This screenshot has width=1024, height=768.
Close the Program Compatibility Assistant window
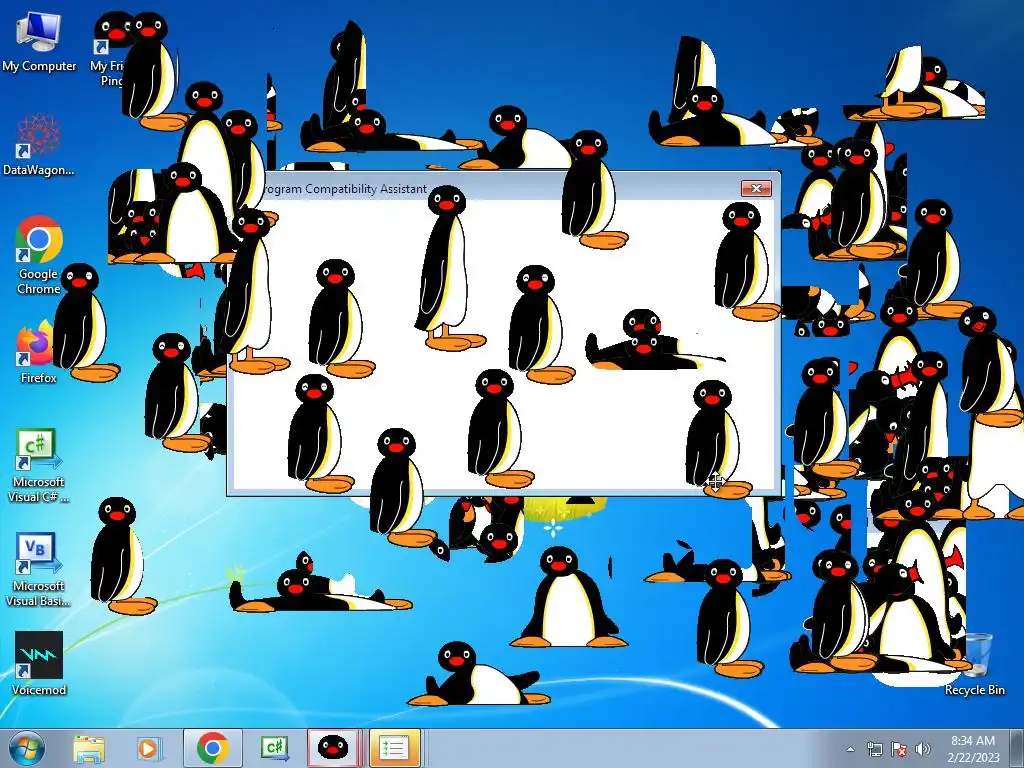tap(756, 188)
